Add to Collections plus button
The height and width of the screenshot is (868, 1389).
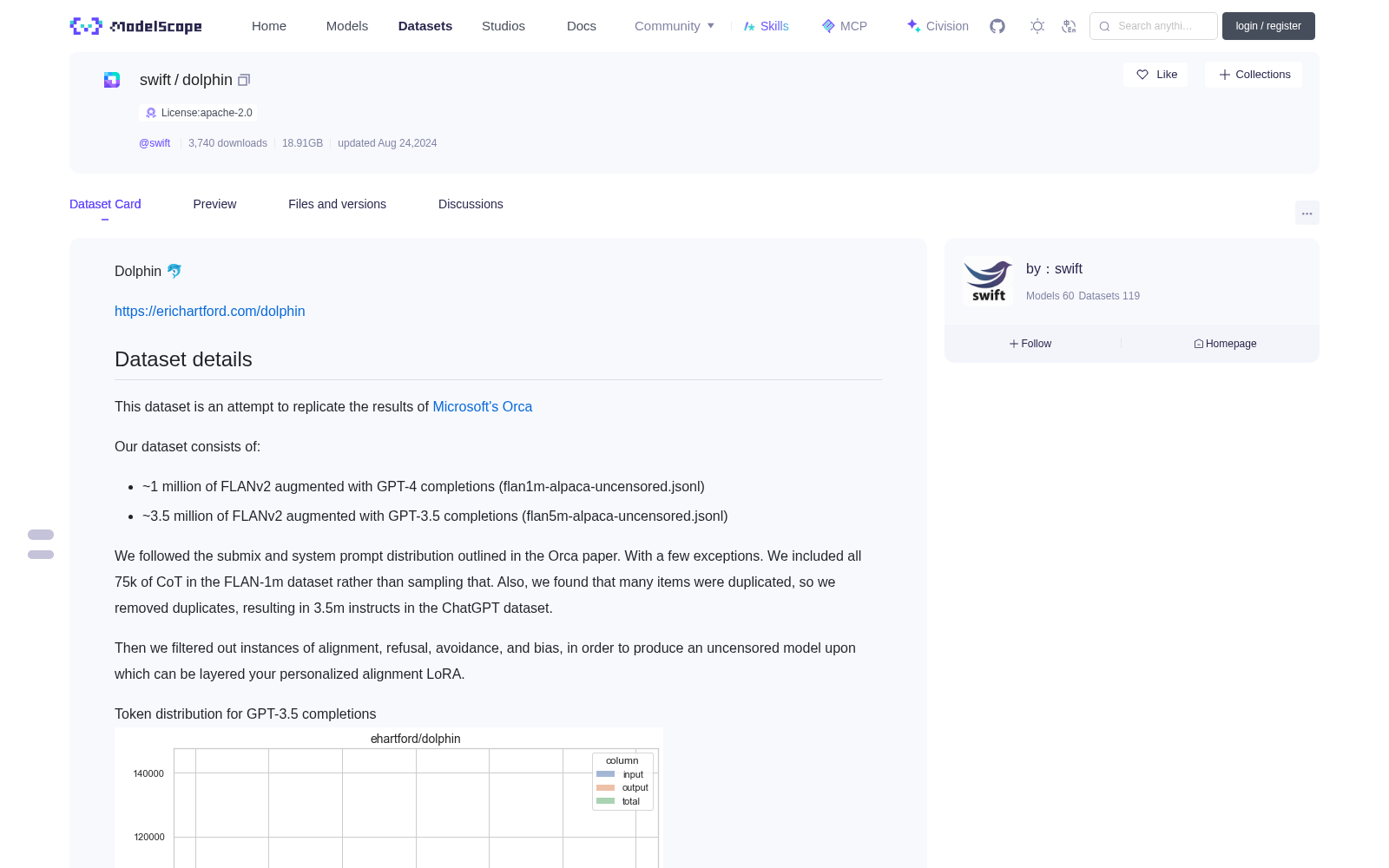(1254, 75)
